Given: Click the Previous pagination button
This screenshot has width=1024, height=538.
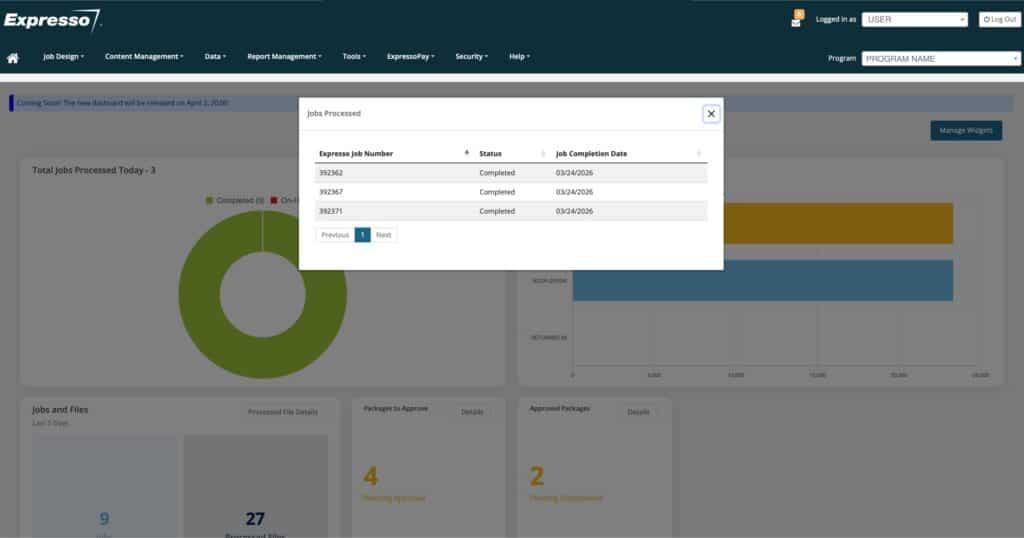Looking at the screenshot, I should (x=335, y=235).
